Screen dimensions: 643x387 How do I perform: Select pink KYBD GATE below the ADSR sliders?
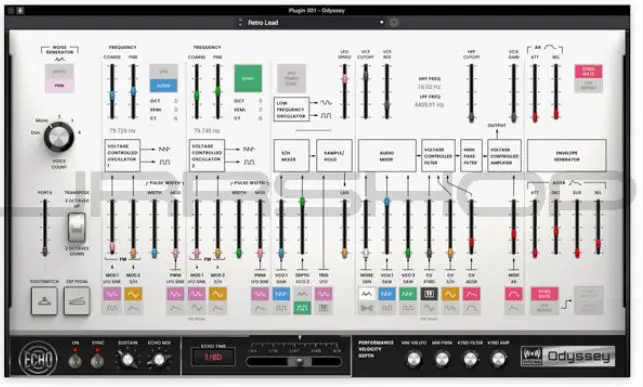[x=545, y=294]
